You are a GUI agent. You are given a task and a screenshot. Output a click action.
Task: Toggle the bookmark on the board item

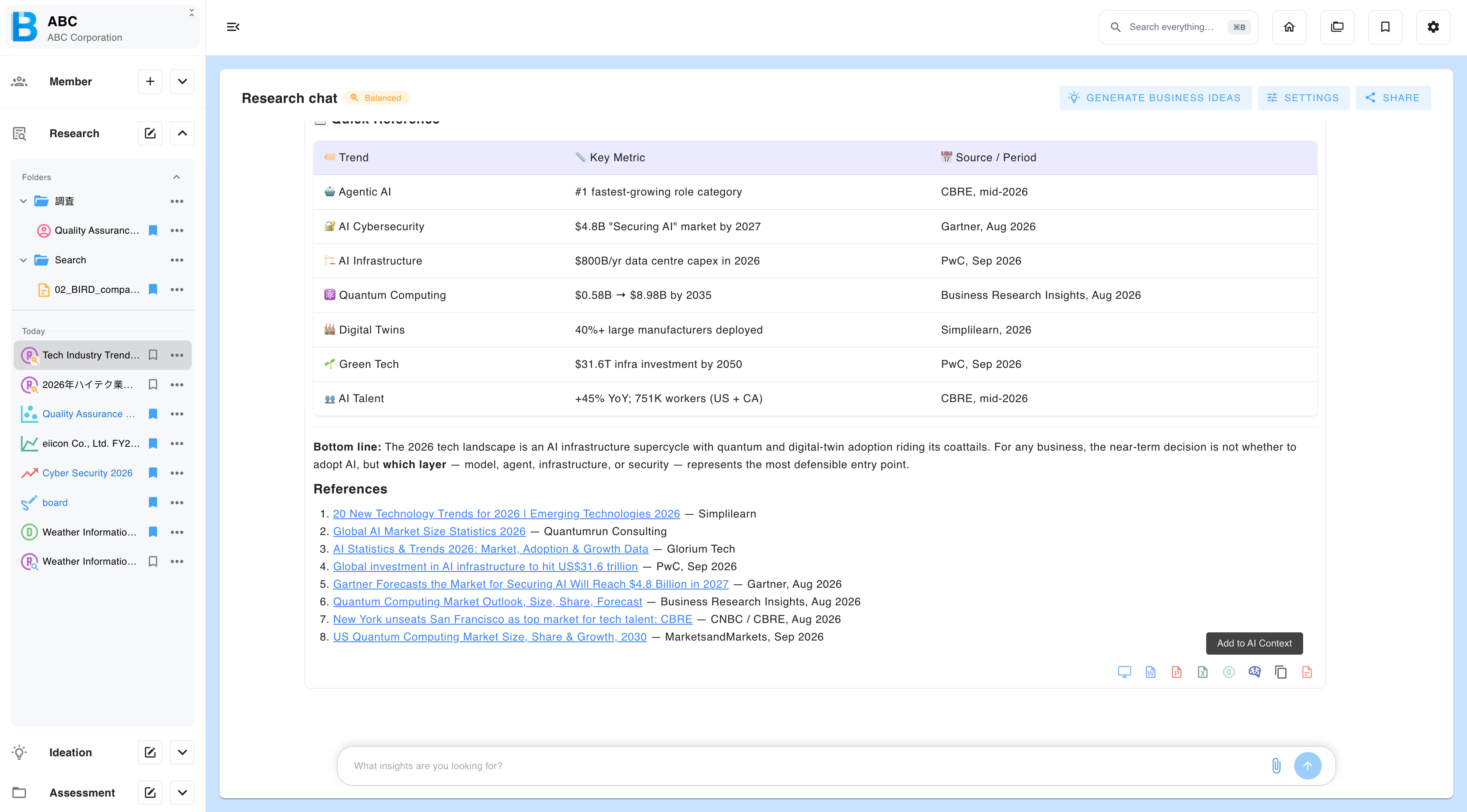coord(153,502)
